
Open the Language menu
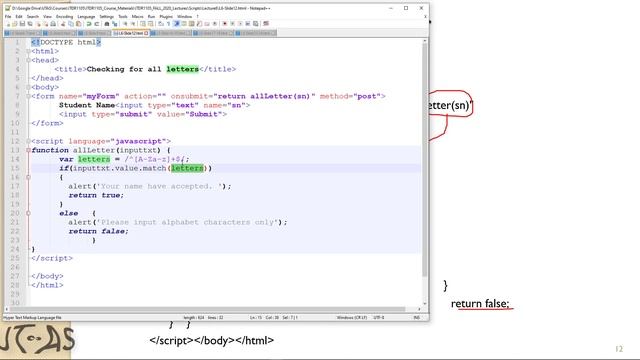pyautogui.click(x=86, y=16)
